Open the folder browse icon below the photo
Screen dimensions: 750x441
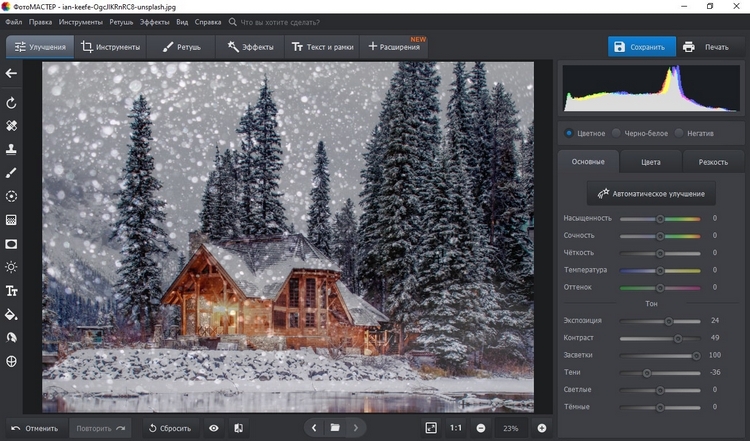(335, 428)
